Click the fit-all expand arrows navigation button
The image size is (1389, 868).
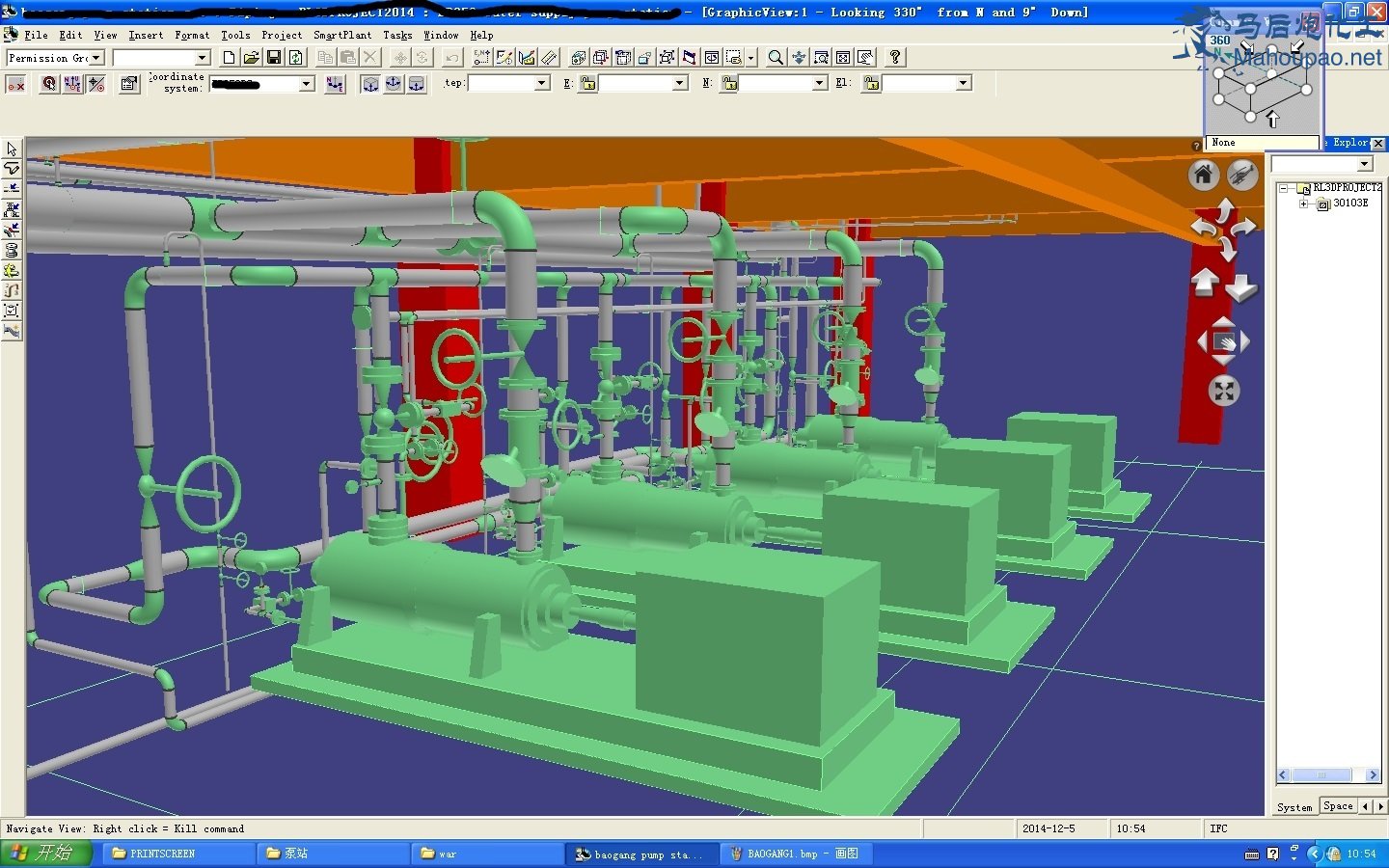point(1224,391)
